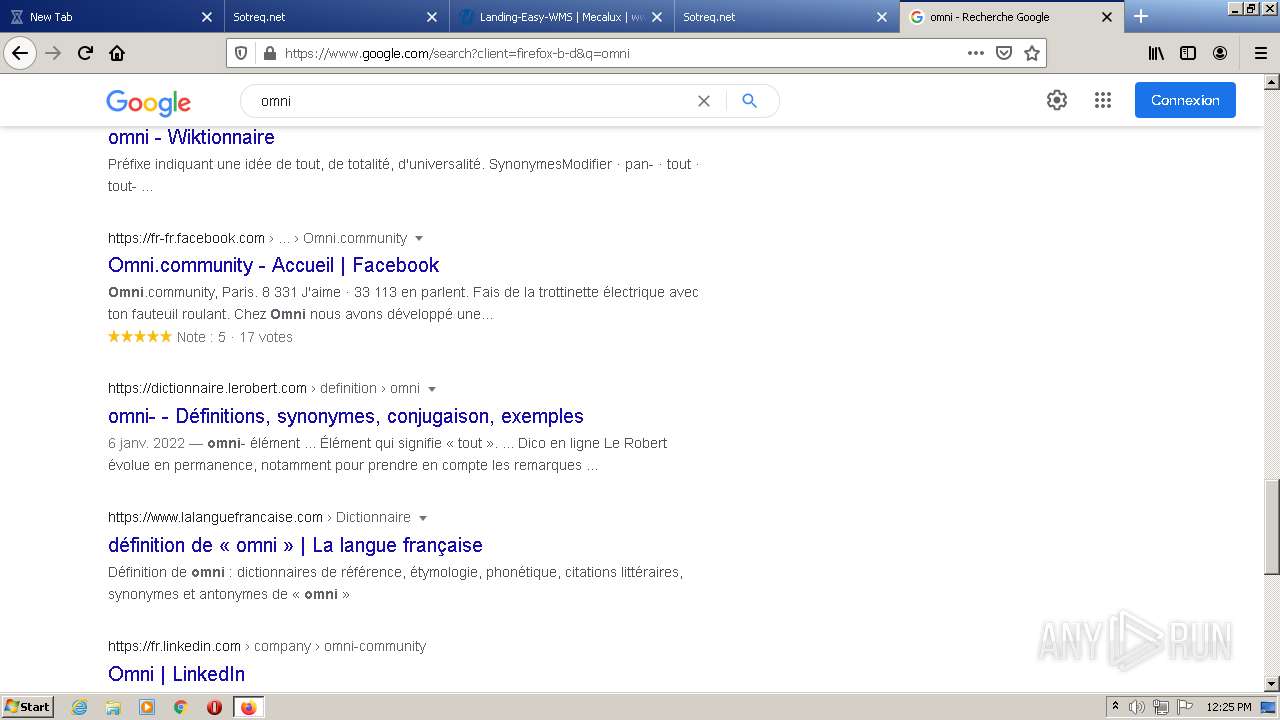
Task: Show hidden tray icons arrow
Action: tap(1115, 707)
